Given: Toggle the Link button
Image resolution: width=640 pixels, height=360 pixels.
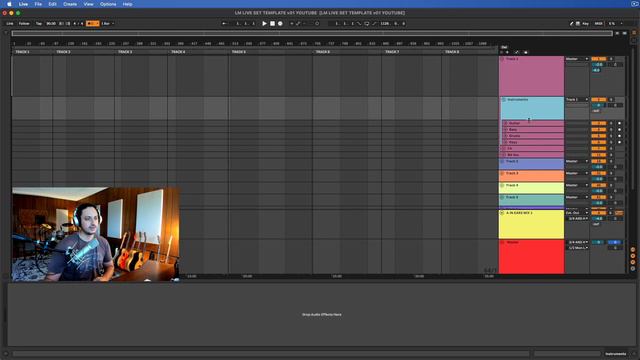Looking at the screenshot, I should 10,24.
